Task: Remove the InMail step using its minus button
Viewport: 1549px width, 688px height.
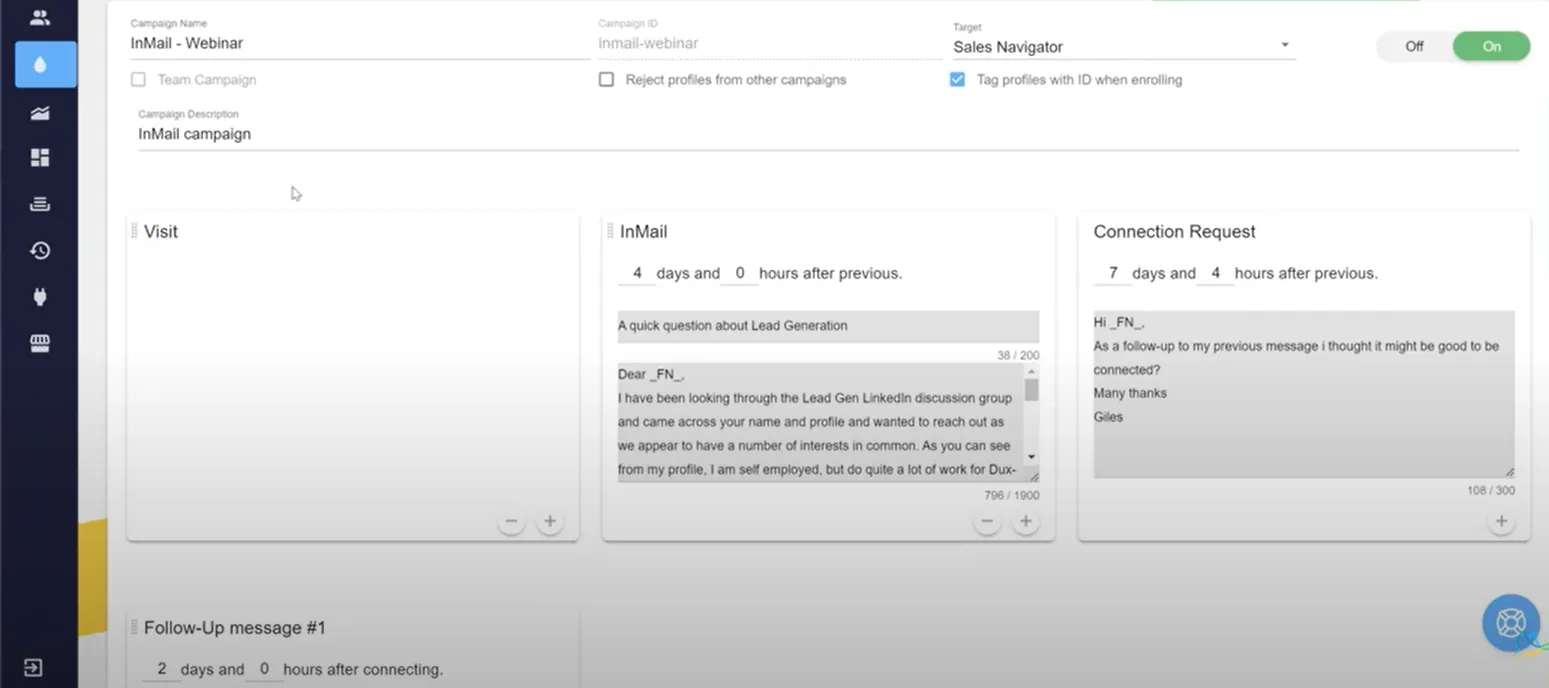Action: pos(987,520)
